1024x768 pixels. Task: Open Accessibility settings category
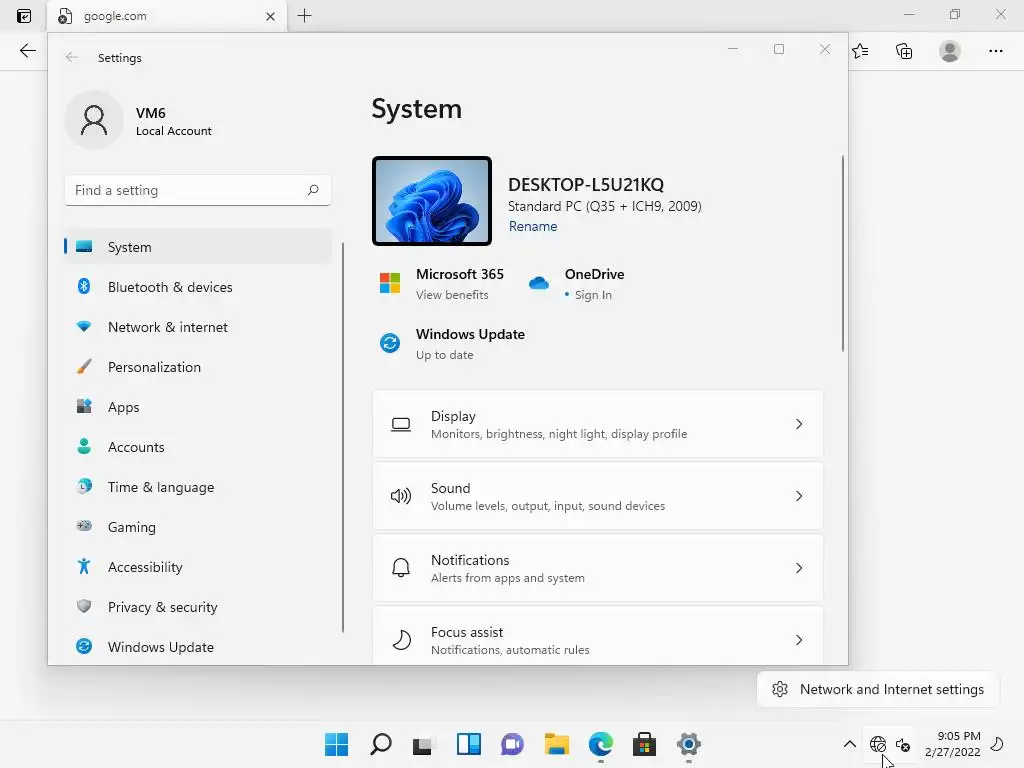[x=198, y=567]
